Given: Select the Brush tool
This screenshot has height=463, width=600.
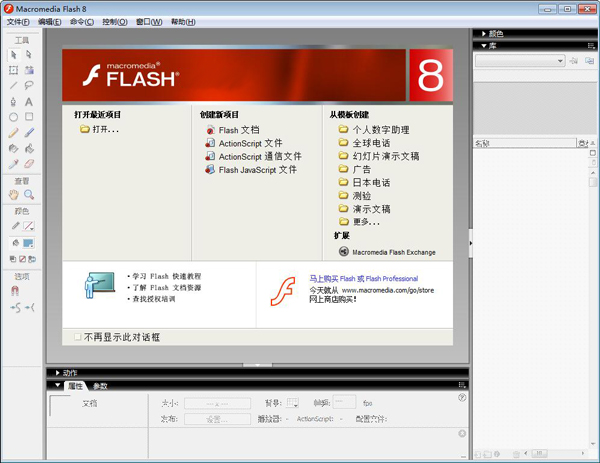Looking at the screenshot, I should [x=29, y=132].
